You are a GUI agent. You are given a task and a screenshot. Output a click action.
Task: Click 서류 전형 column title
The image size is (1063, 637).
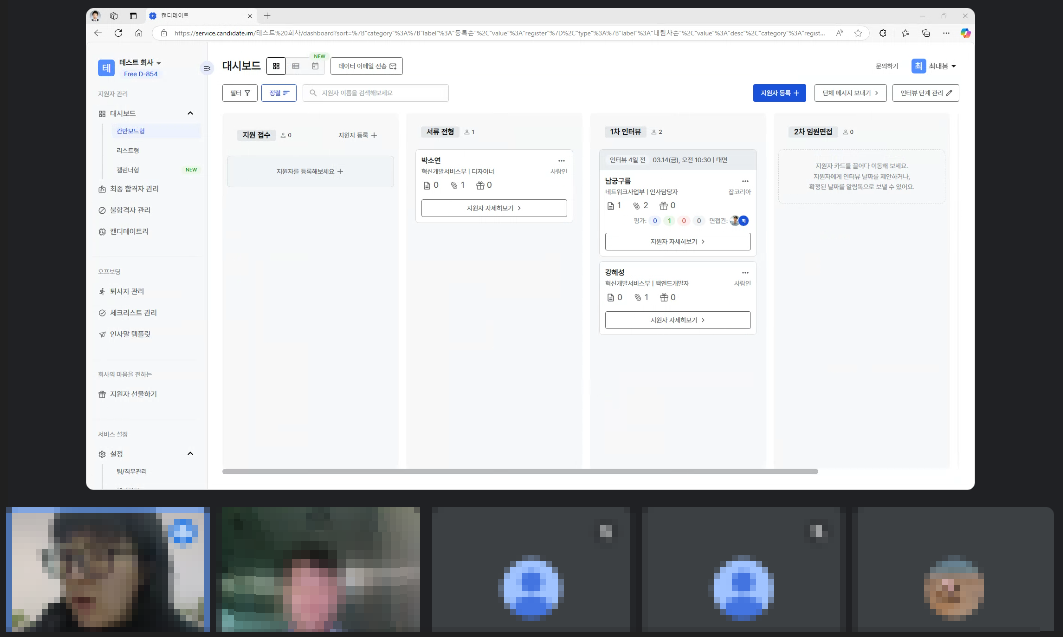tap(440, 132)
